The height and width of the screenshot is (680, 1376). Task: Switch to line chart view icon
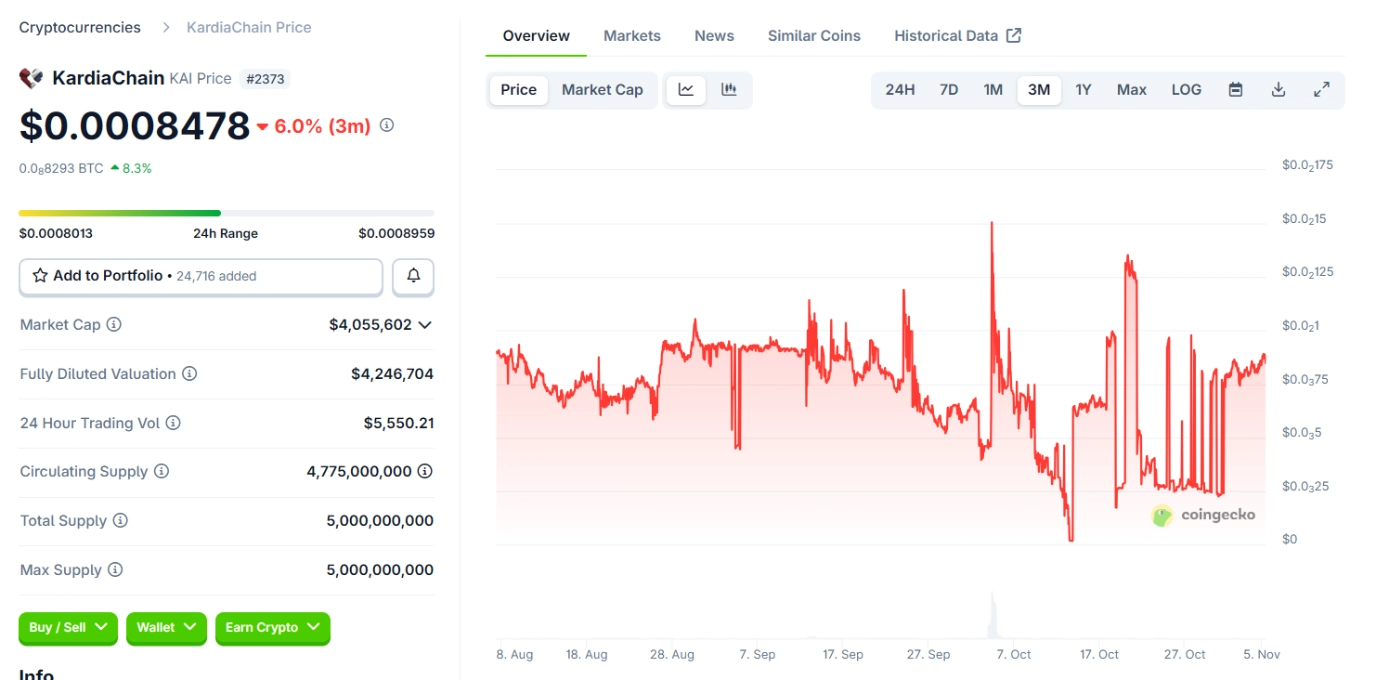686,90
